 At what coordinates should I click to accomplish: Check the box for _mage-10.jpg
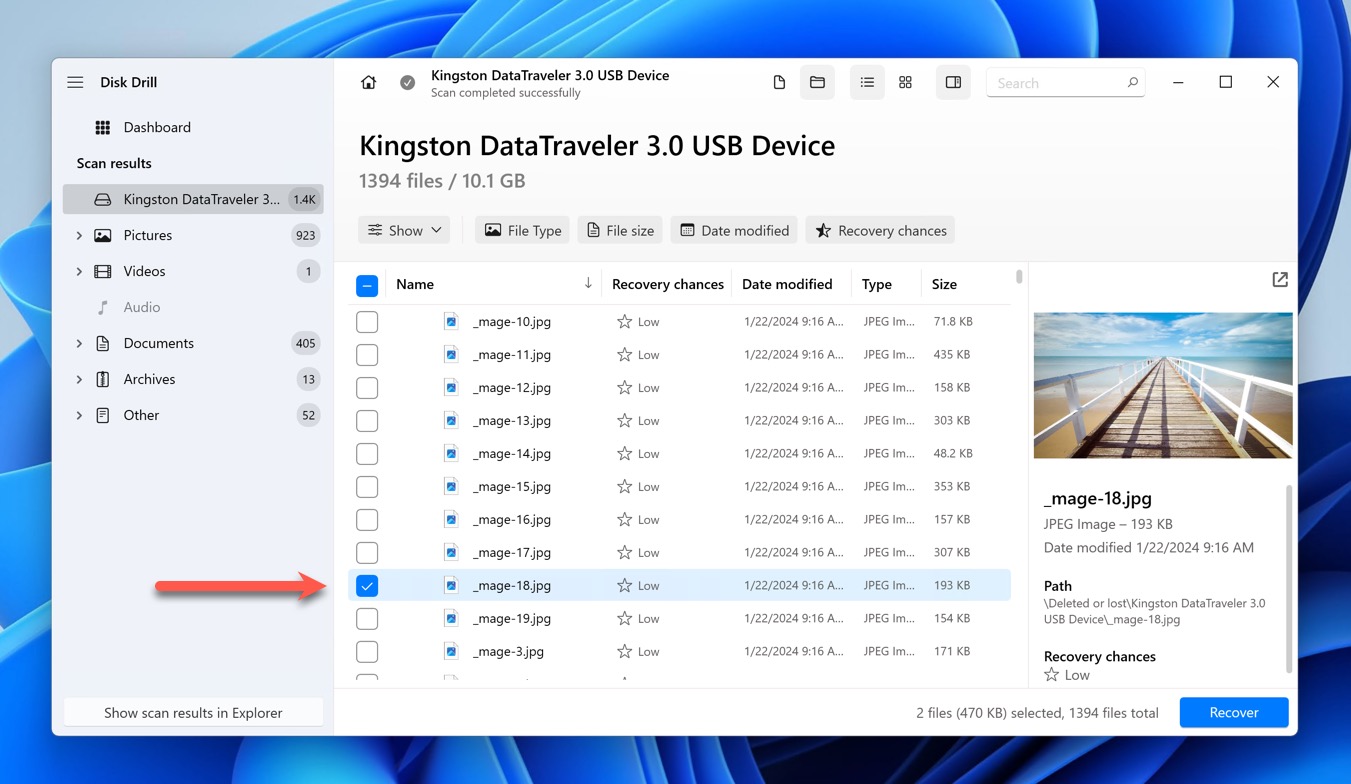click(x=367, y=322)
